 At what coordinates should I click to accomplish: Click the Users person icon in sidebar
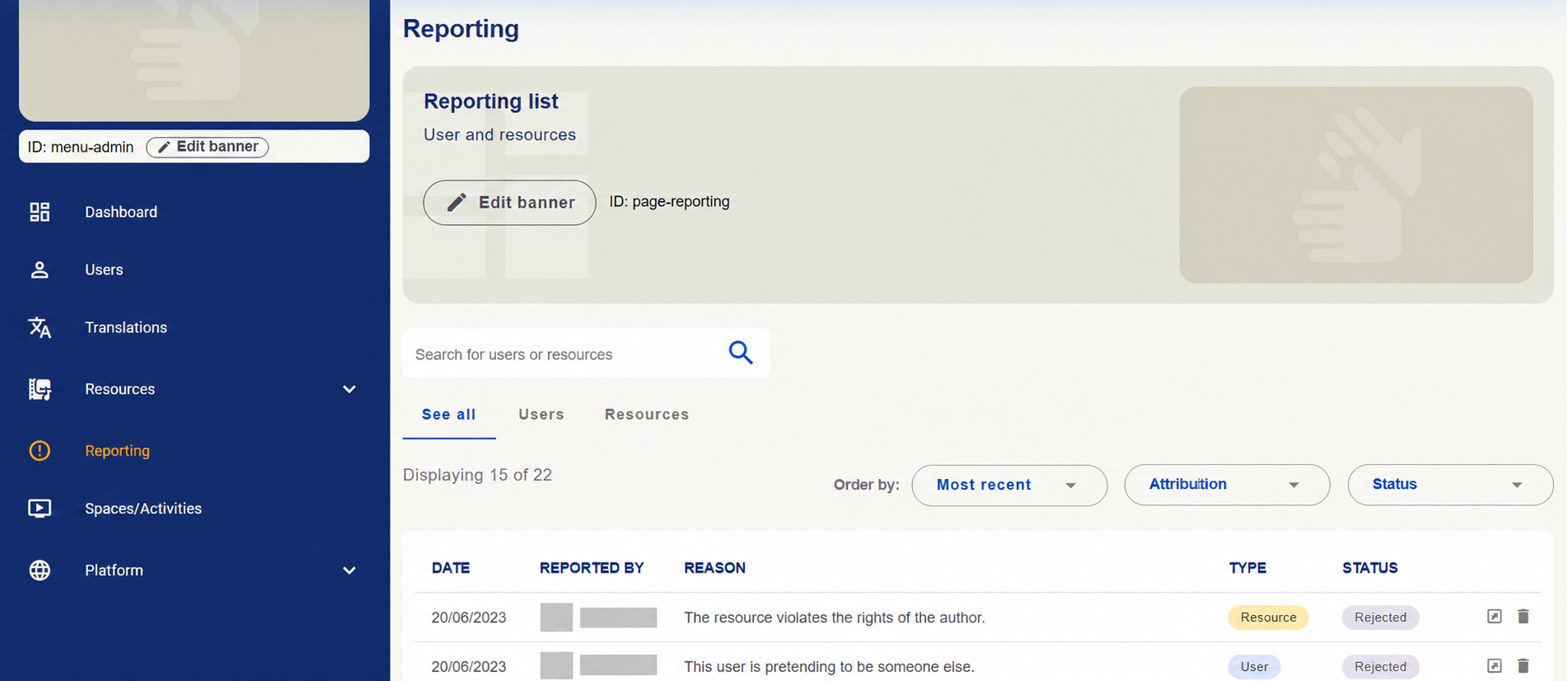tap(40, 270)
